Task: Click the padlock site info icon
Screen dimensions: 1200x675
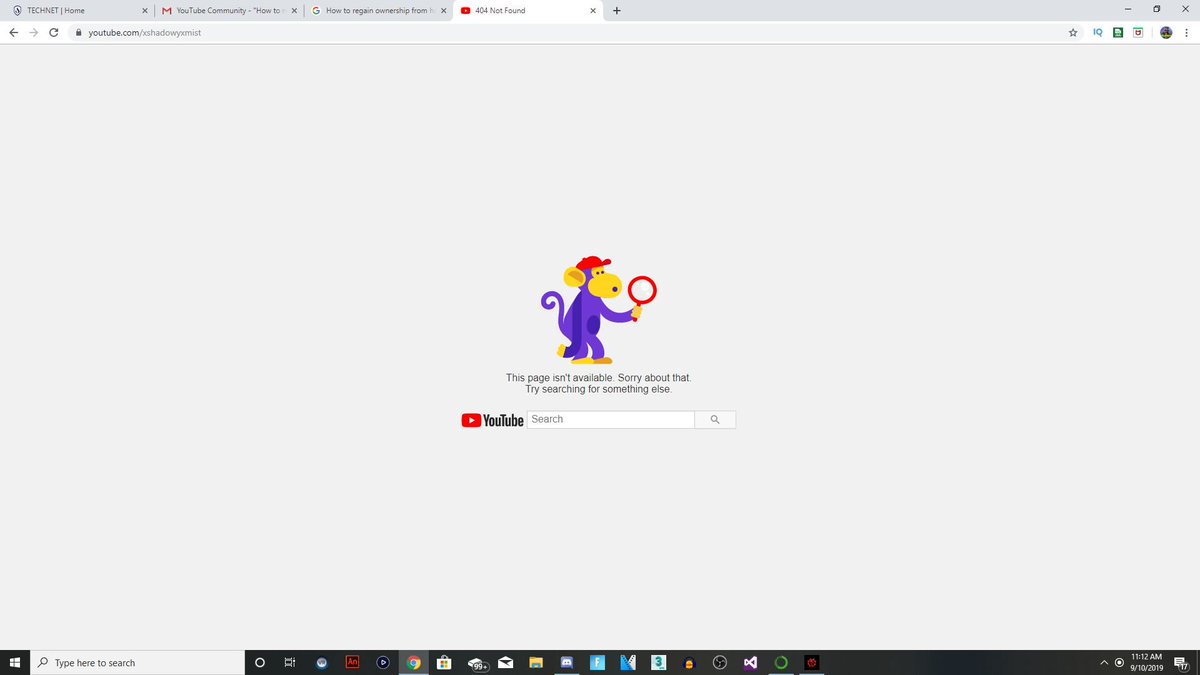Action: pos(78,32)
